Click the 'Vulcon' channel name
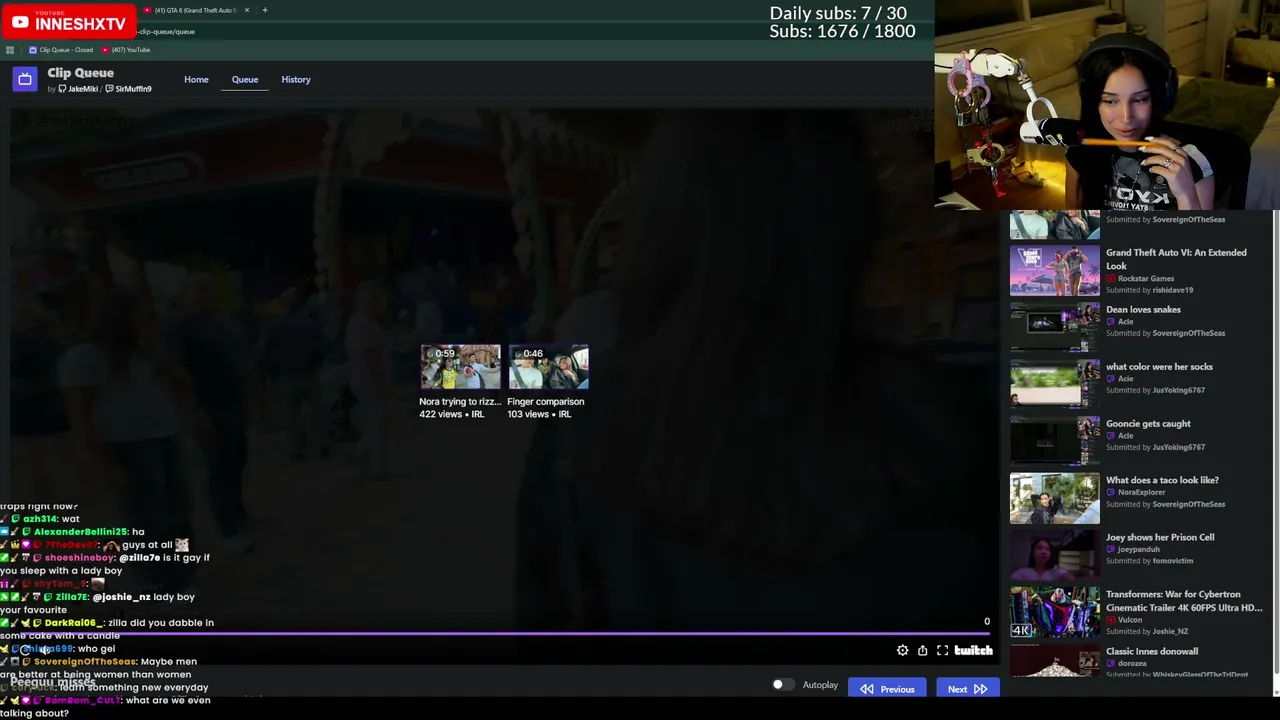This screenshot has height=720, width=1280. pos(1130,620)
